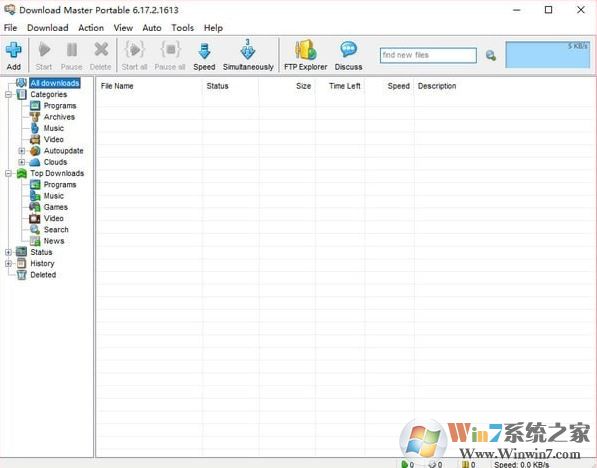Open Games under Top Downloads
Viewport: 597px width, 468px height.
click(56, 207)
